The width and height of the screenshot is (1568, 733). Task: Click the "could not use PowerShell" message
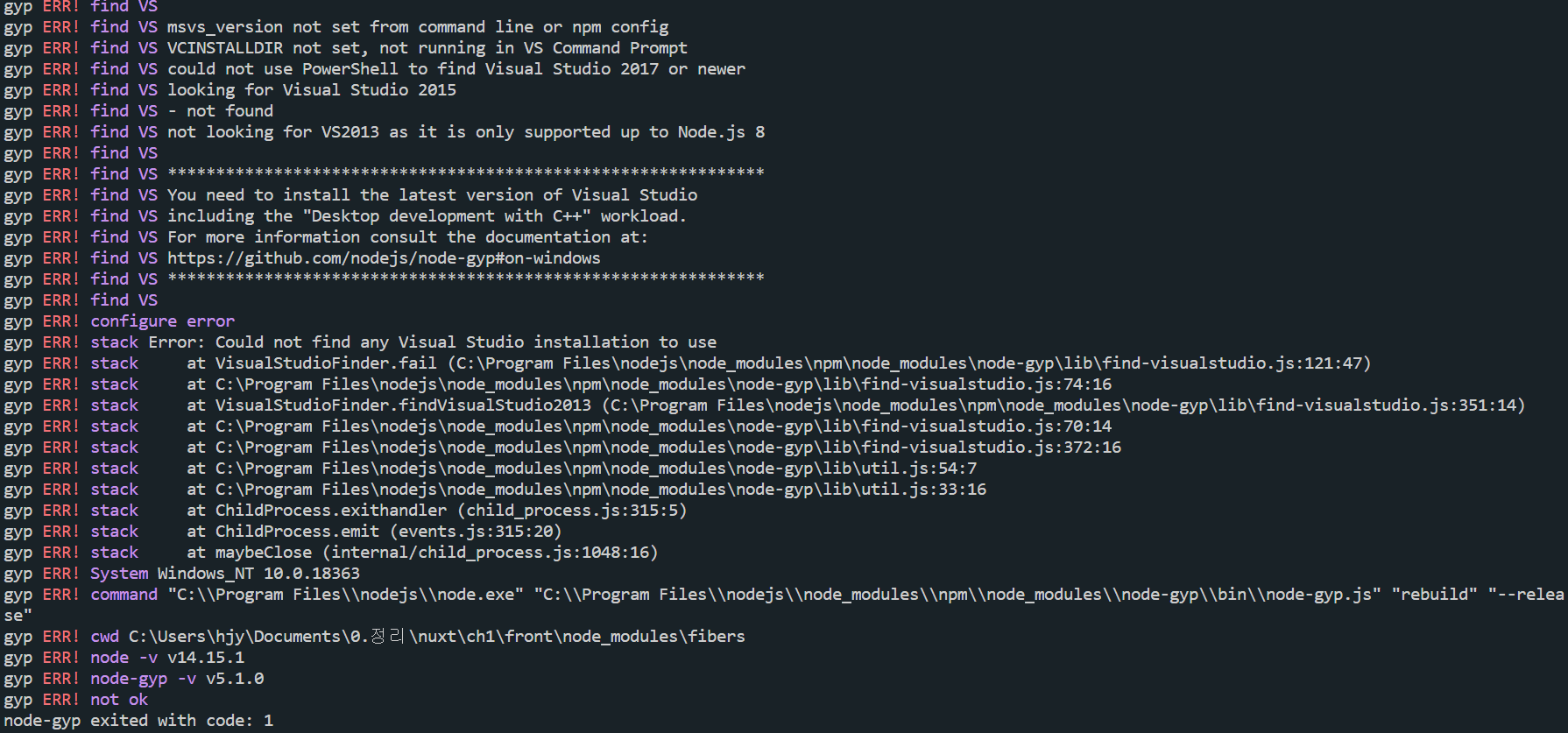tap(456, 69)
